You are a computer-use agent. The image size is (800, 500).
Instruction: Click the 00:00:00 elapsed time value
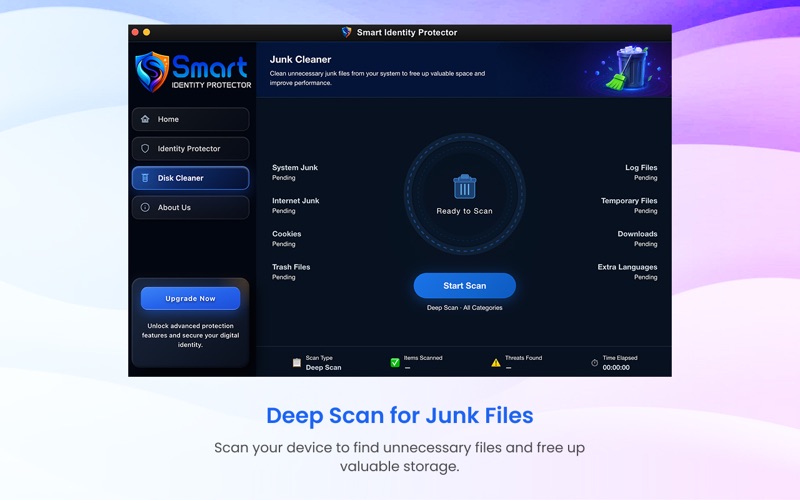point(616,367)
